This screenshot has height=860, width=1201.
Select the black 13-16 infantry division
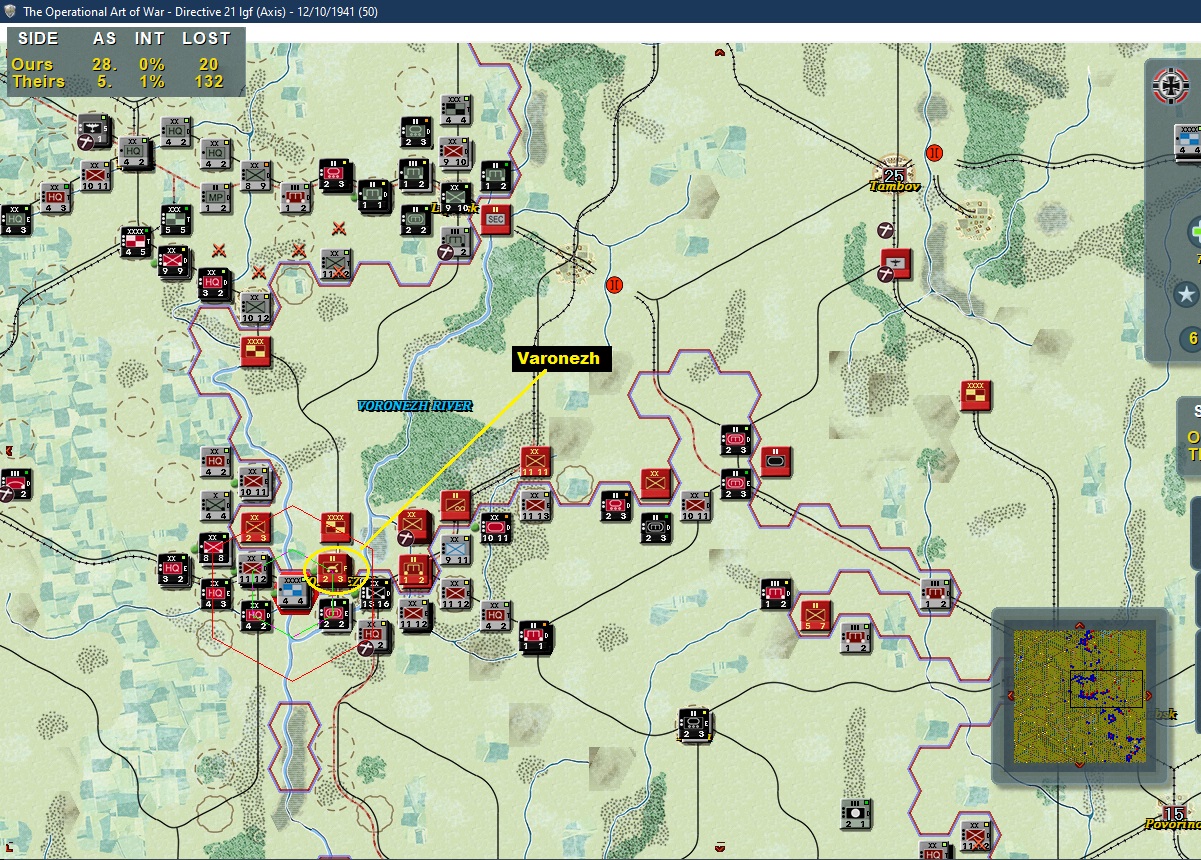point(375,594)
